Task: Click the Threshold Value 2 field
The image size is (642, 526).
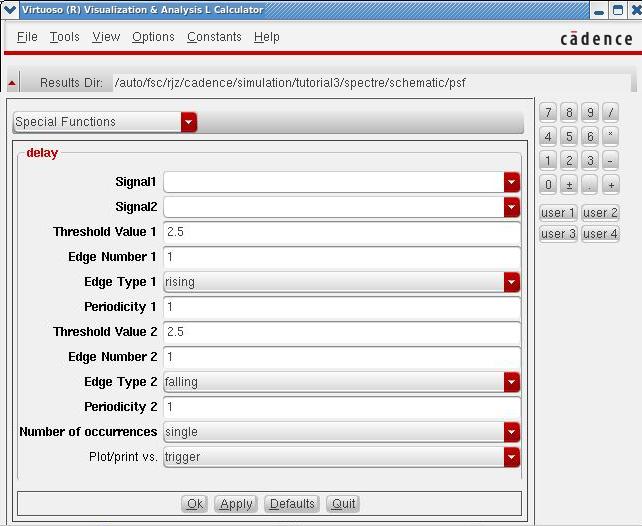Action: point(342,332)
